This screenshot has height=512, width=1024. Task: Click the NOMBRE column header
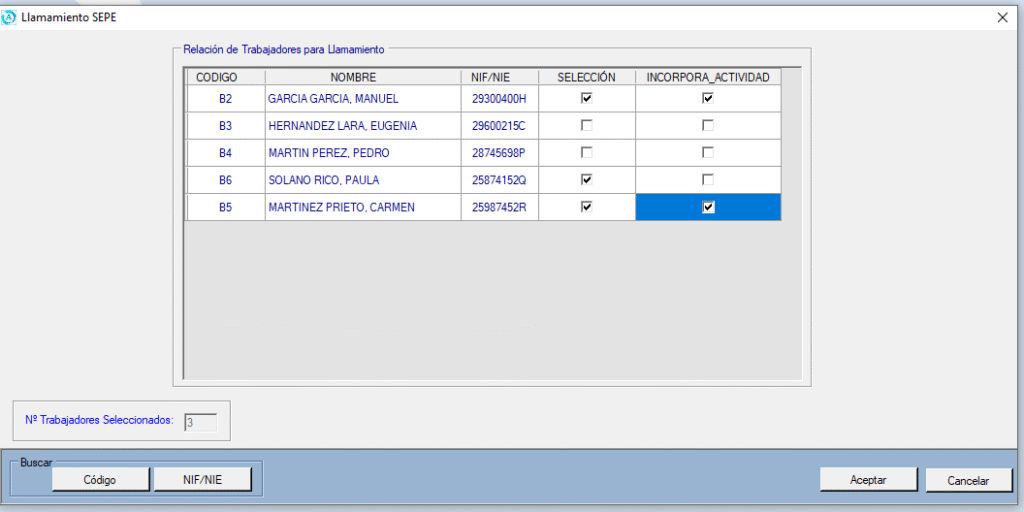352,77
